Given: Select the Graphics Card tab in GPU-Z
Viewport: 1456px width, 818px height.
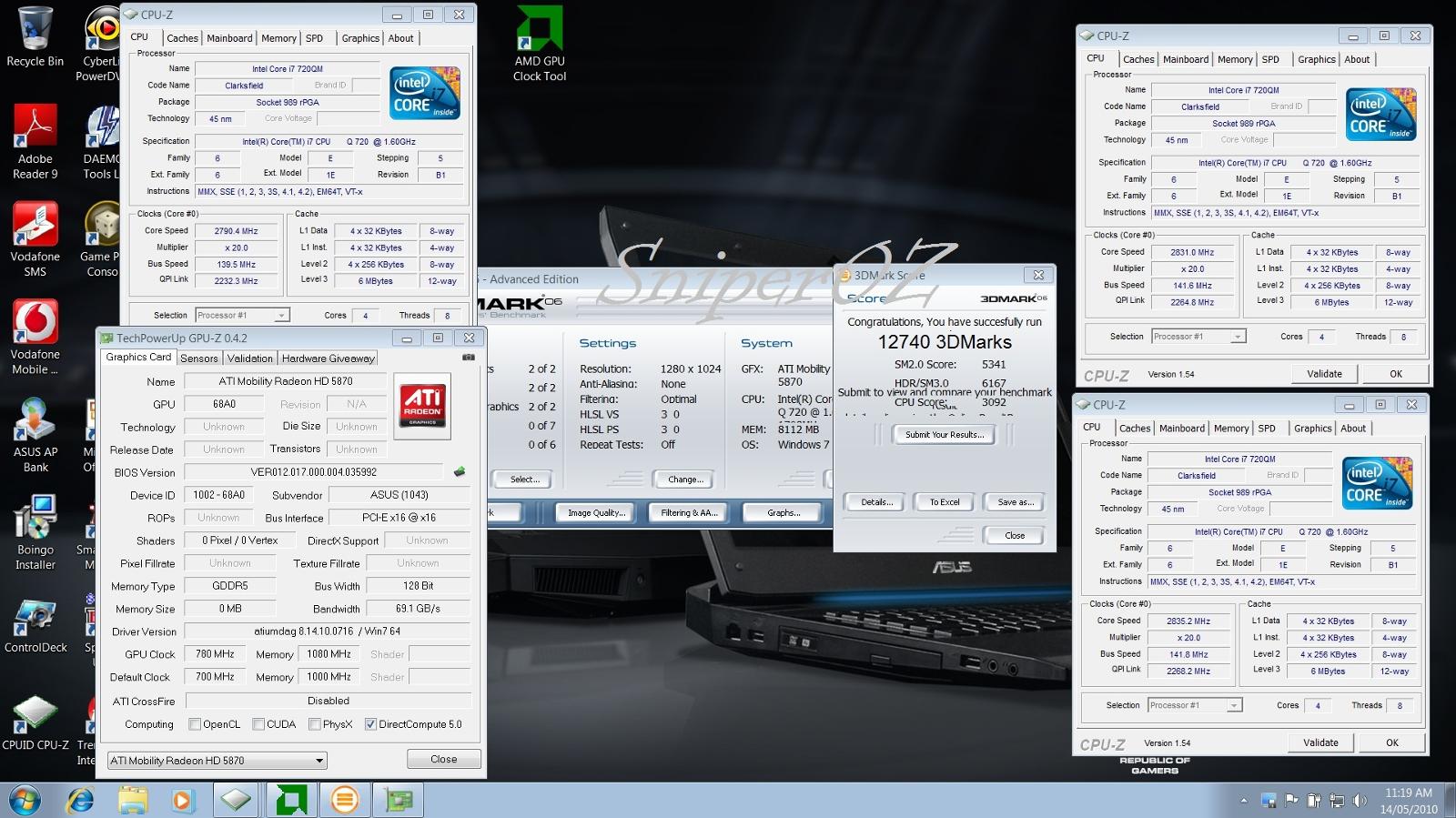Looking at the screenshot, I should pos(138,358).
